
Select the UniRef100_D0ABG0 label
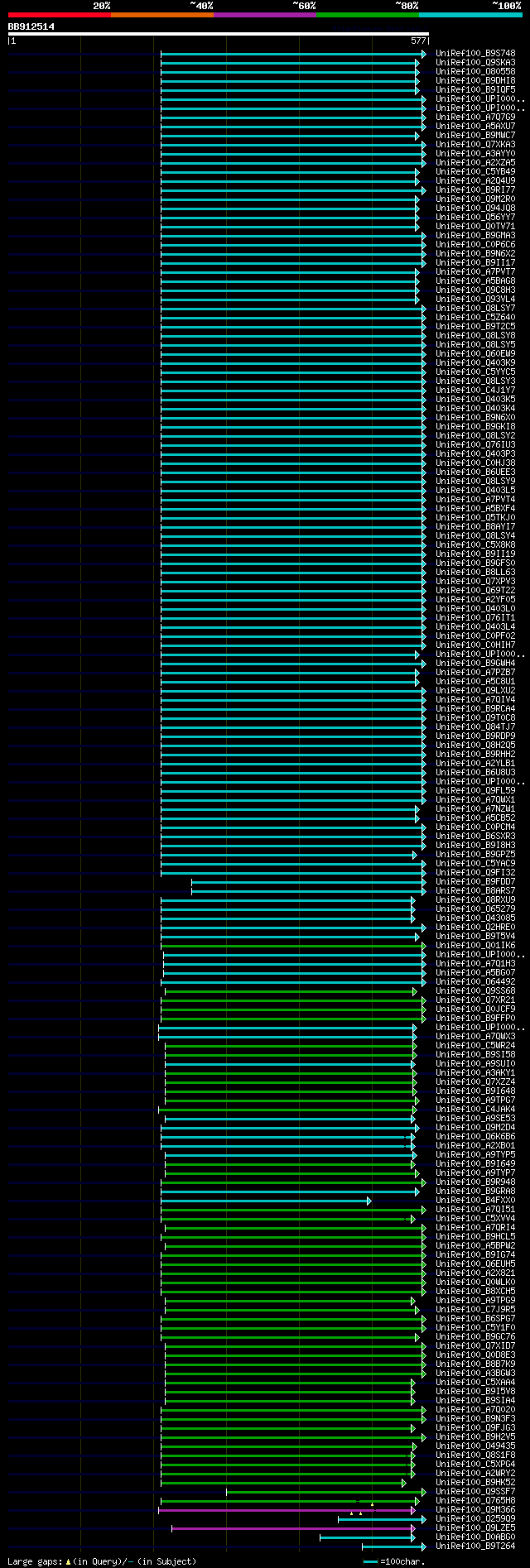(x=475, y=1537)
